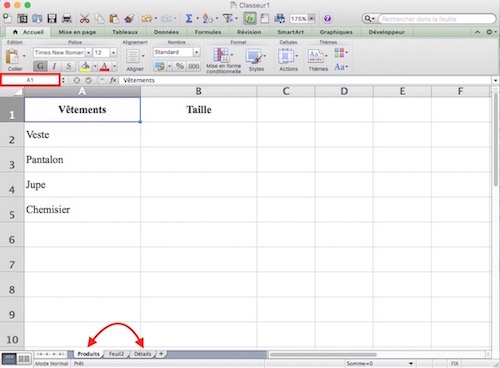Click the Cut scissors icon
This screenshot has height=368, width=500.
tap(85, 18)
